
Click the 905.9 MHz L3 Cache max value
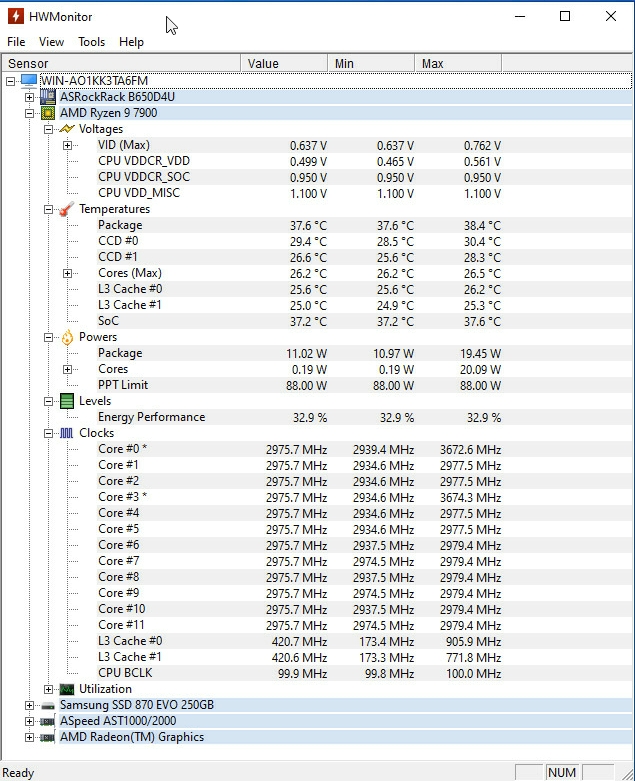pyautogui.click(x=473, y=642)
